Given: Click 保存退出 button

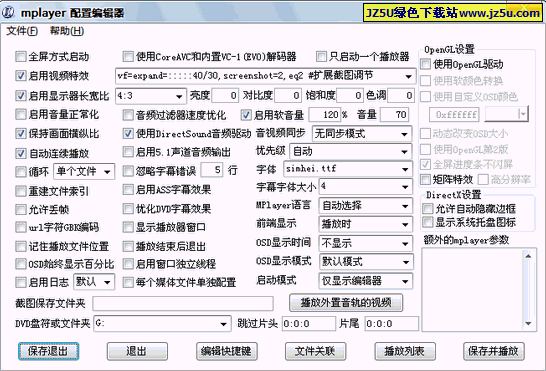Looking at the screenshot, I should point(48,351).
